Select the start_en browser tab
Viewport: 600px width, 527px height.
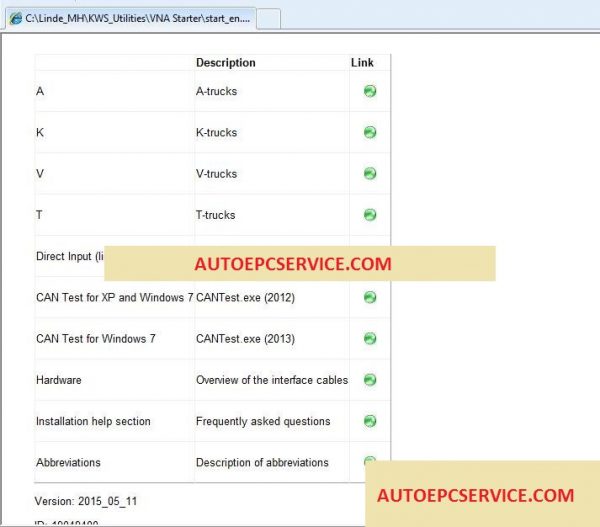click(130, 18)
